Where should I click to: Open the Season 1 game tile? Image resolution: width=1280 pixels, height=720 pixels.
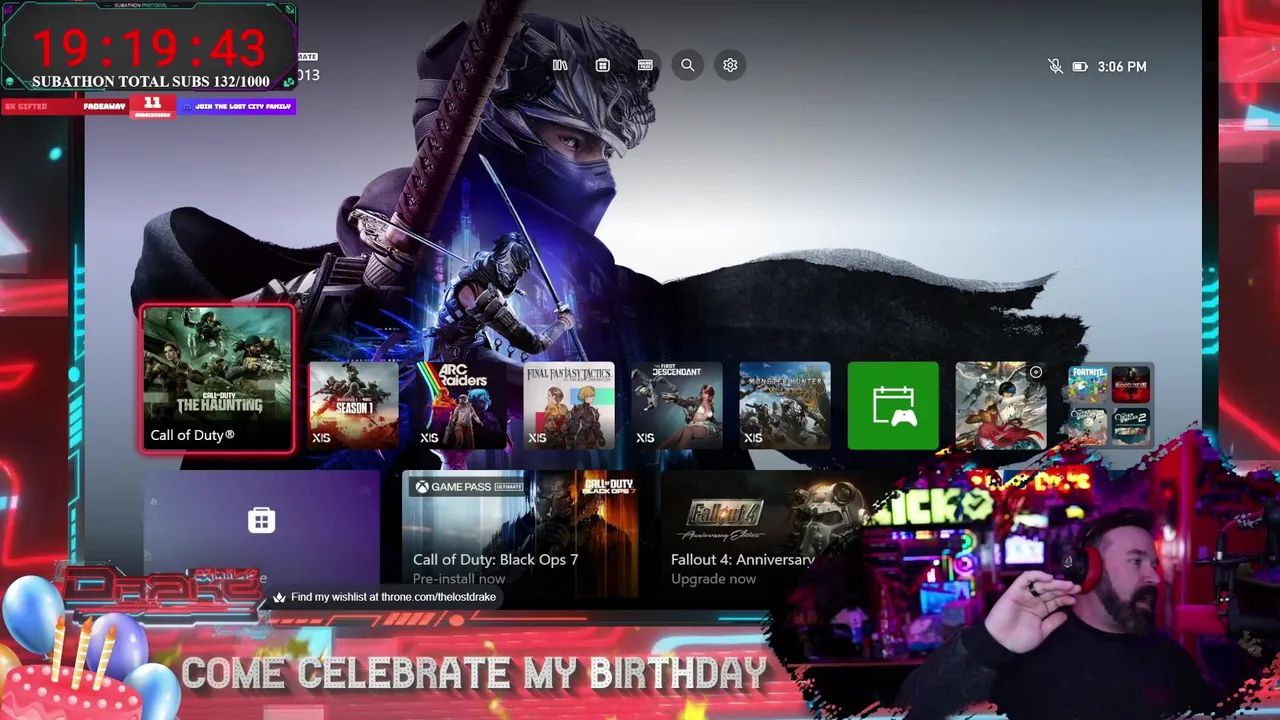(353, 406)
